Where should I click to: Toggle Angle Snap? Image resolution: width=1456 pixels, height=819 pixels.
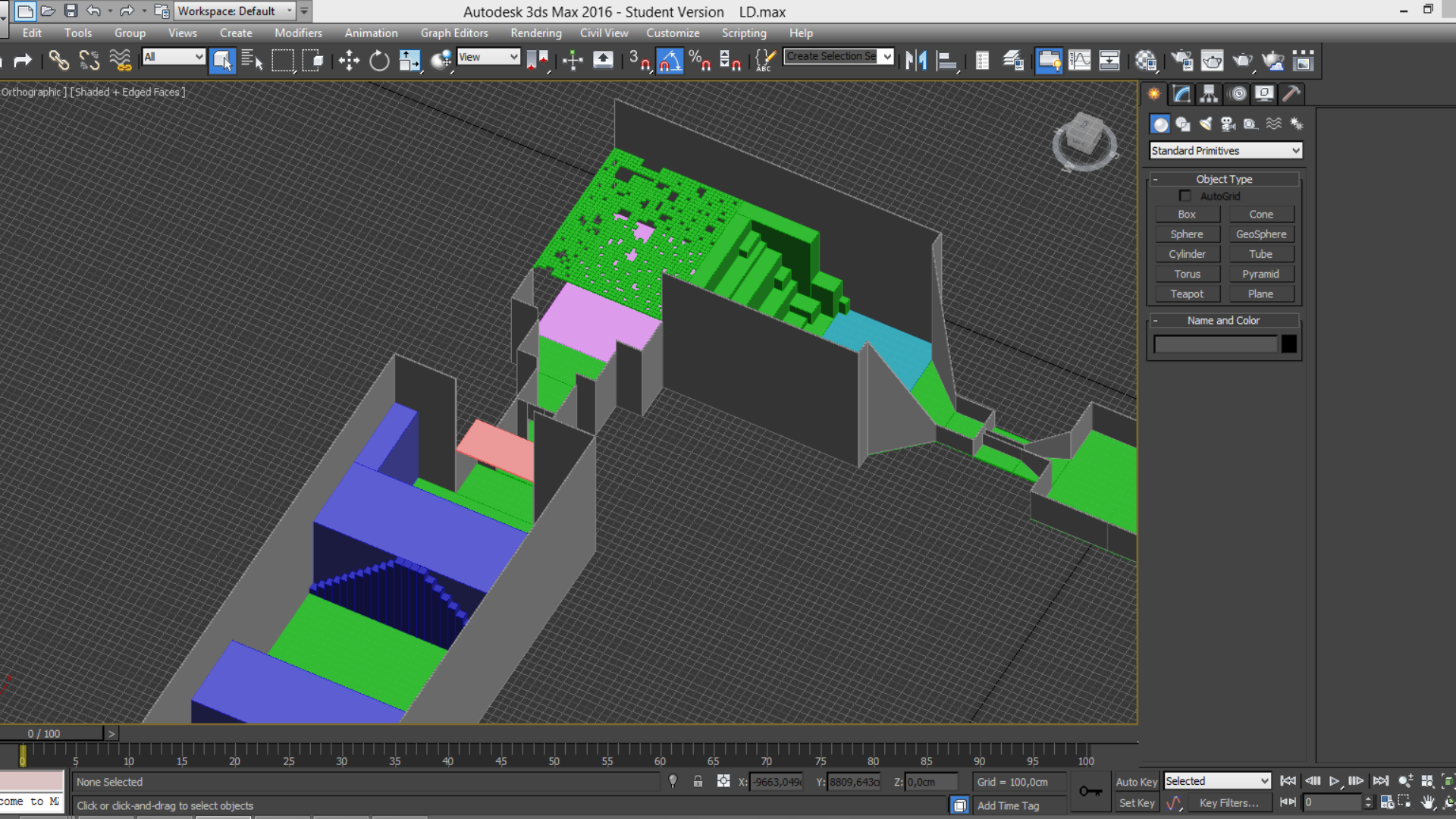click(x=670, y=60)
